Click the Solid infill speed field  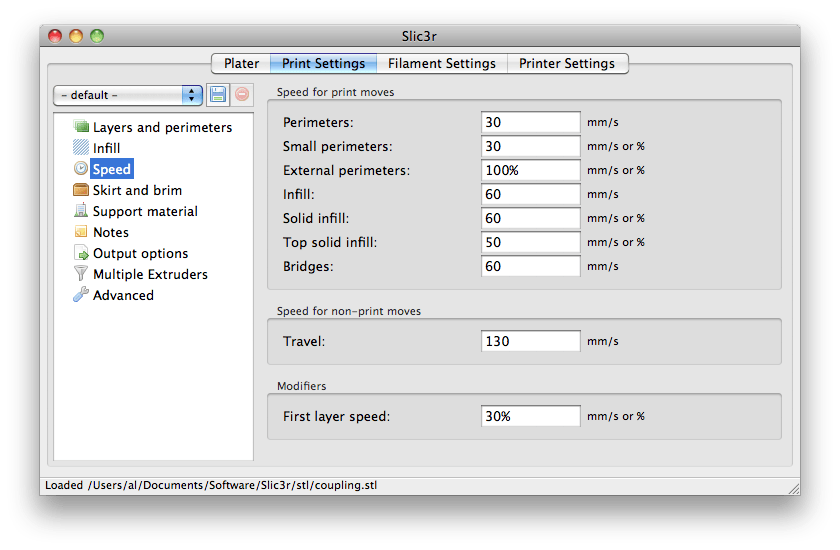[x=530, y=218]
